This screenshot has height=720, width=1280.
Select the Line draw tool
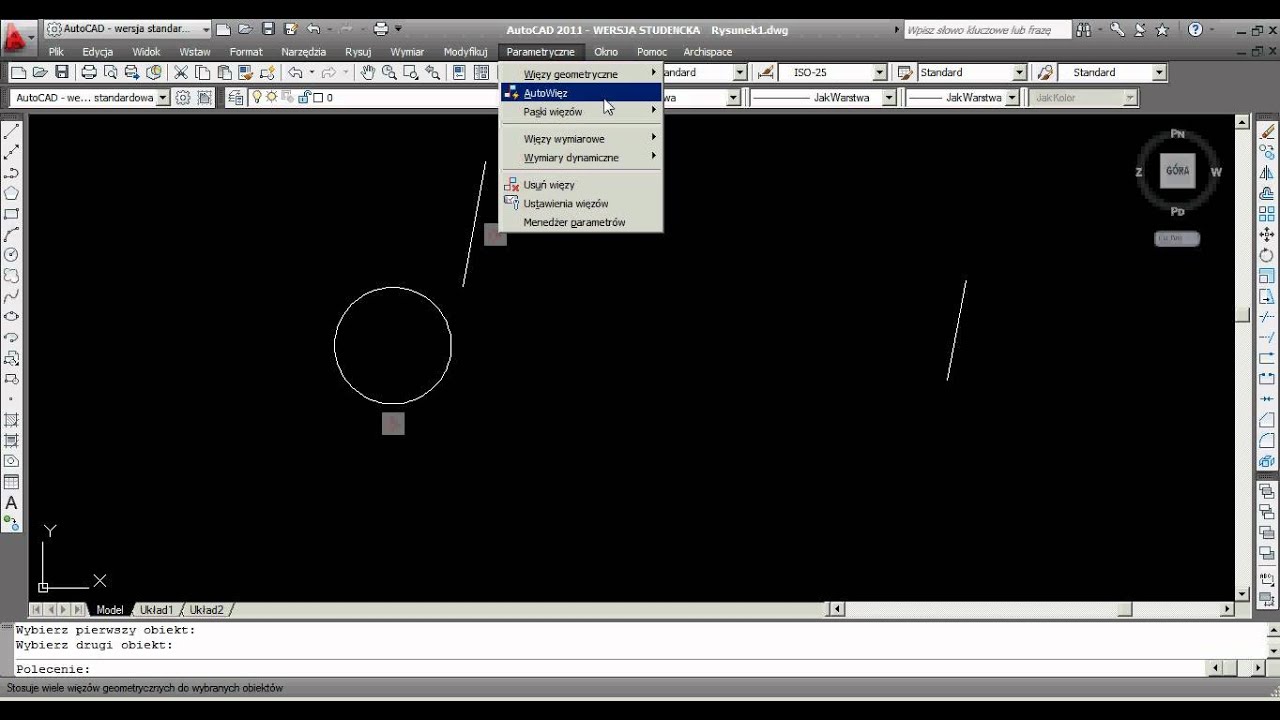pyautogui.click(x=11, y=131)
